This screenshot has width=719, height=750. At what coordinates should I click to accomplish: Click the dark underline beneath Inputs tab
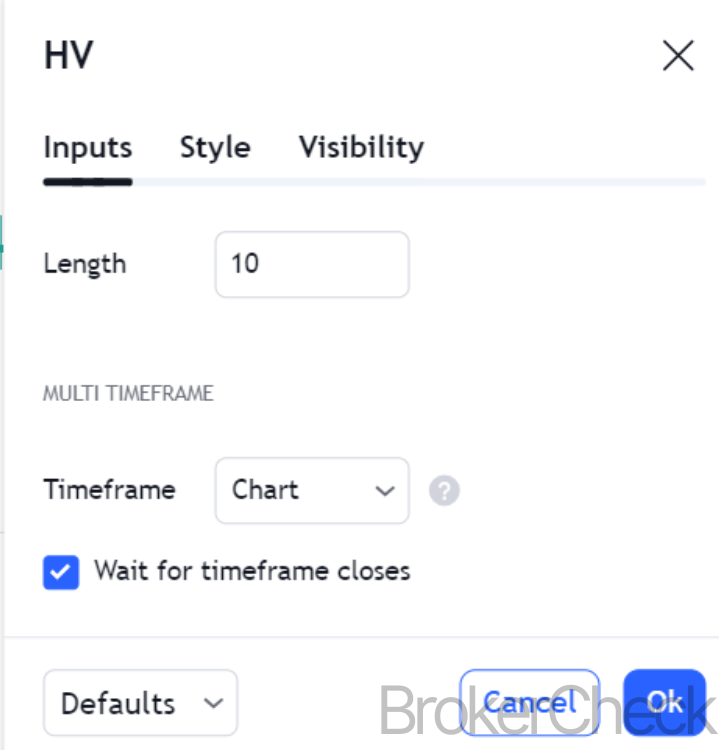(88, 182)
